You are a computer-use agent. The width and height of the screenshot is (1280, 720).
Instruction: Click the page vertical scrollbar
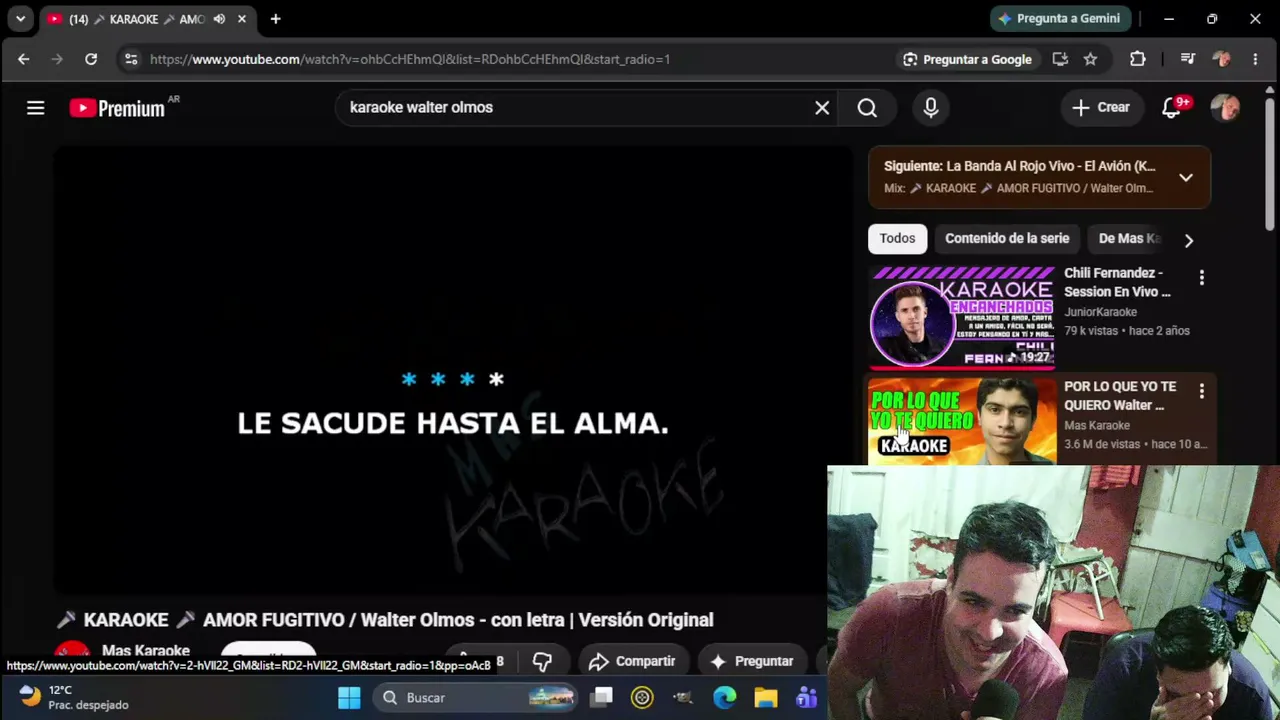coord(1272,165)
